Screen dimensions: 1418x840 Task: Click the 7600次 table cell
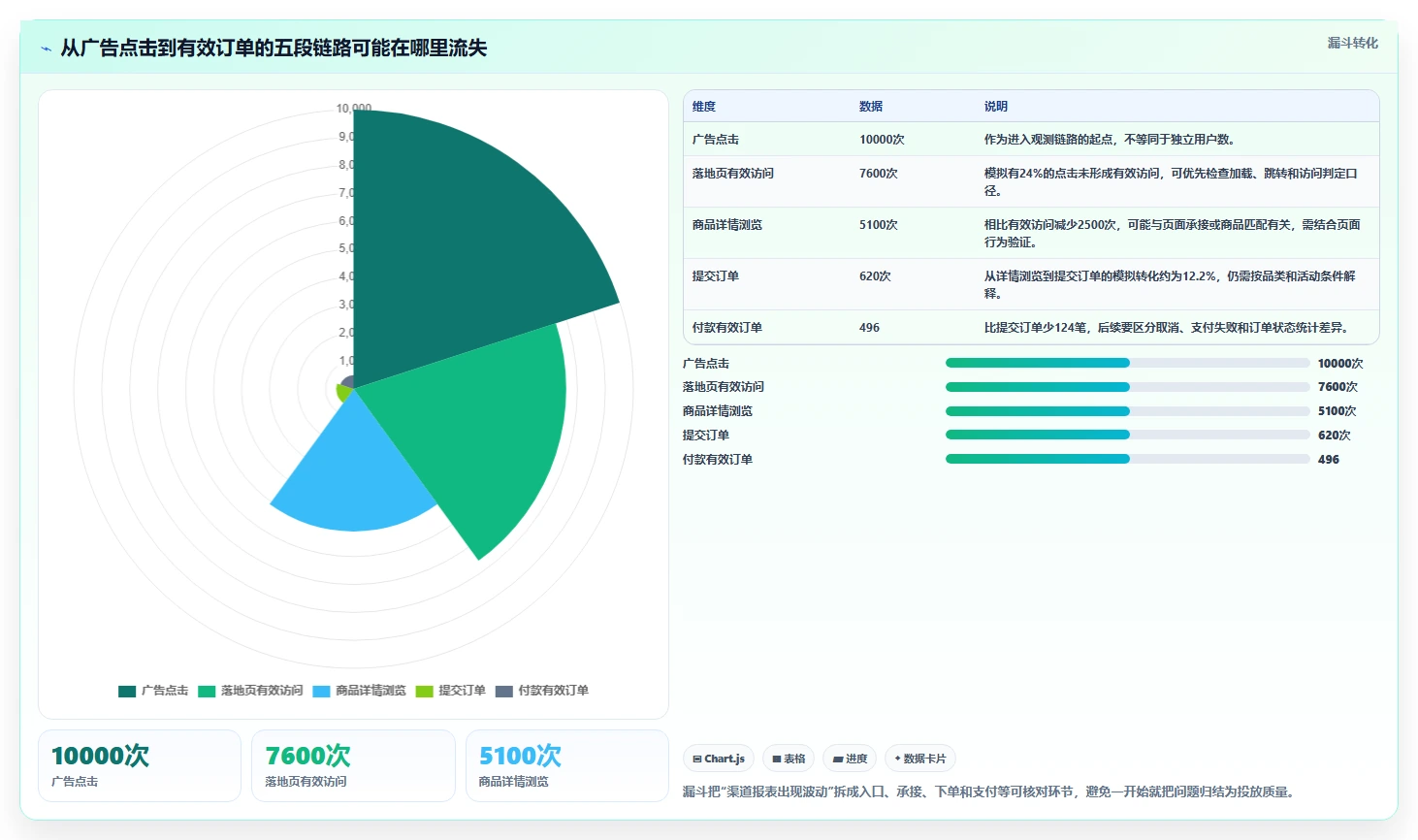coord(879,174)
